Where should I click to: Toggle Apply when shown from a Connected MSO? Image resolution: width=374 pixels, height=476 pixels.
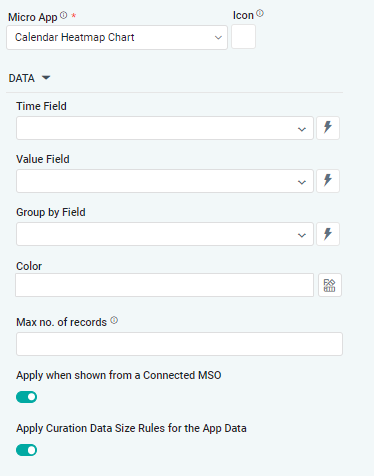[x=27, y=397]
